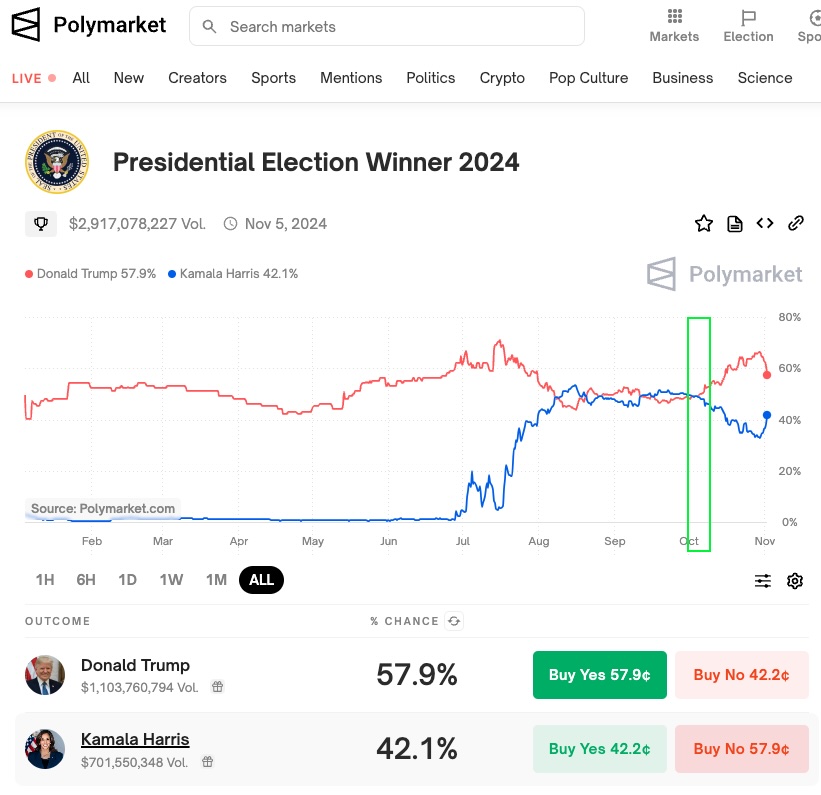
Task: Select the 1W time range
Action: coord(171,580)
